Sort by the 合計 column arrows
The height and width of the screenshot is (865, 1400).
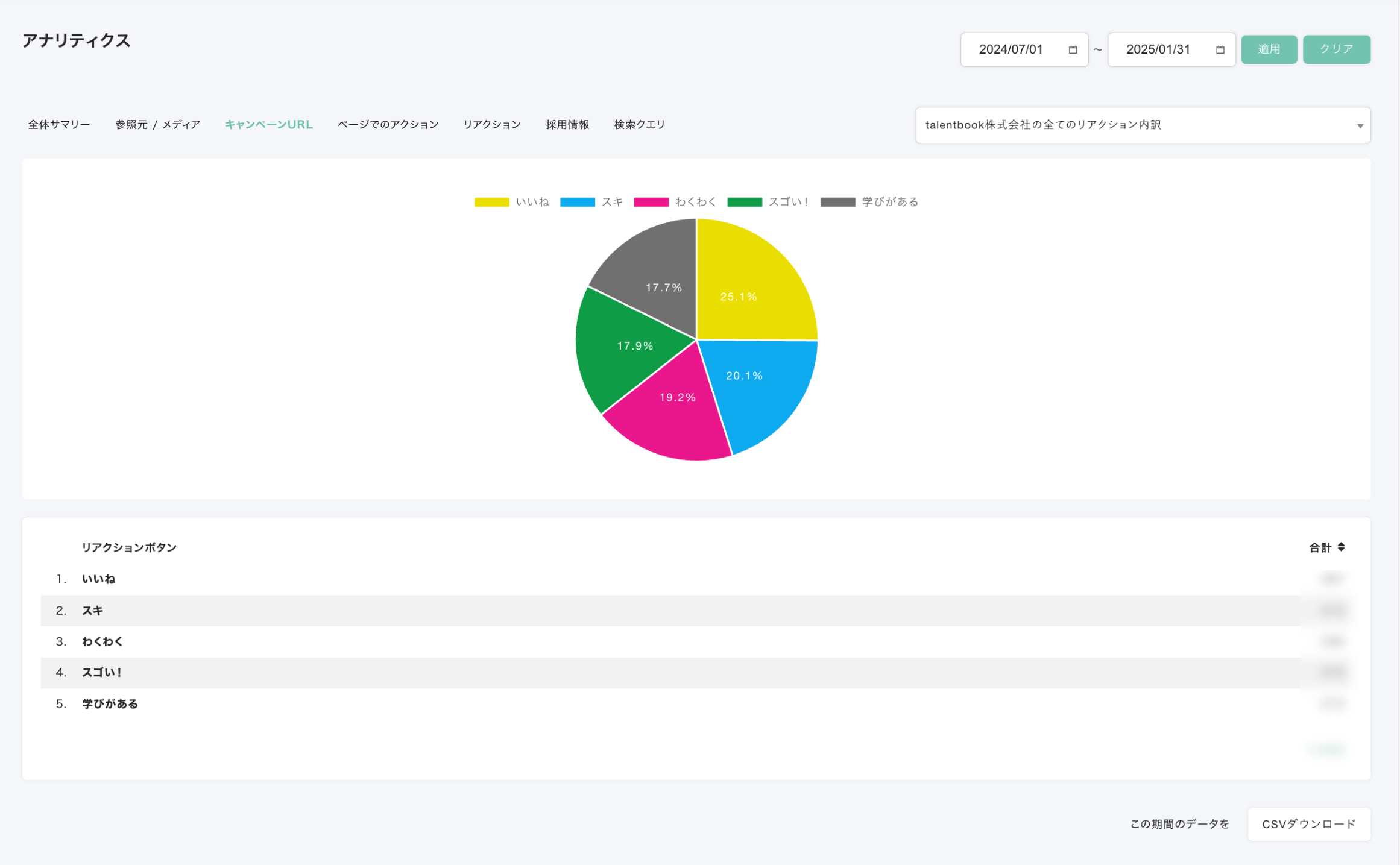[1341, 547]
